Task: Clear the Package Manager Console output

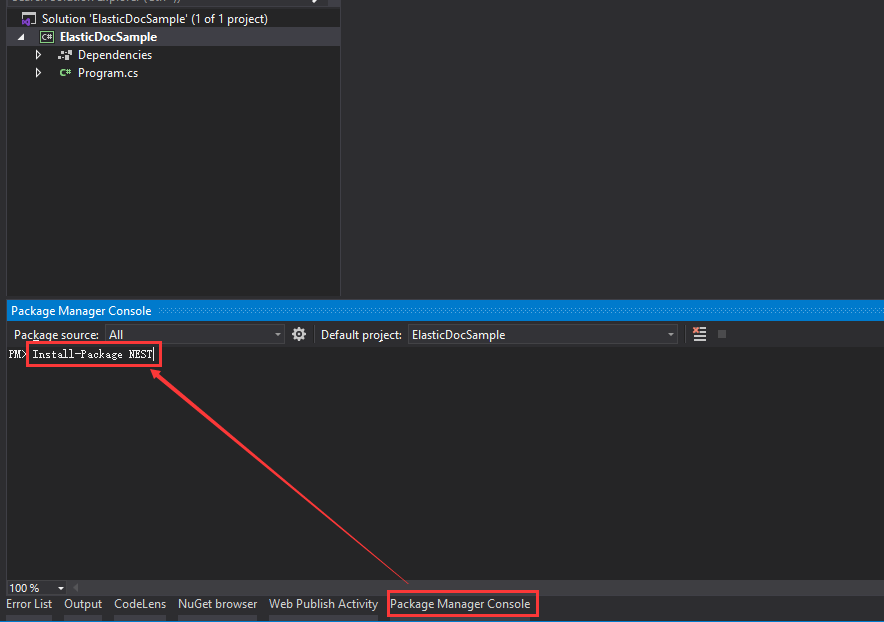Action: point(700,334)
